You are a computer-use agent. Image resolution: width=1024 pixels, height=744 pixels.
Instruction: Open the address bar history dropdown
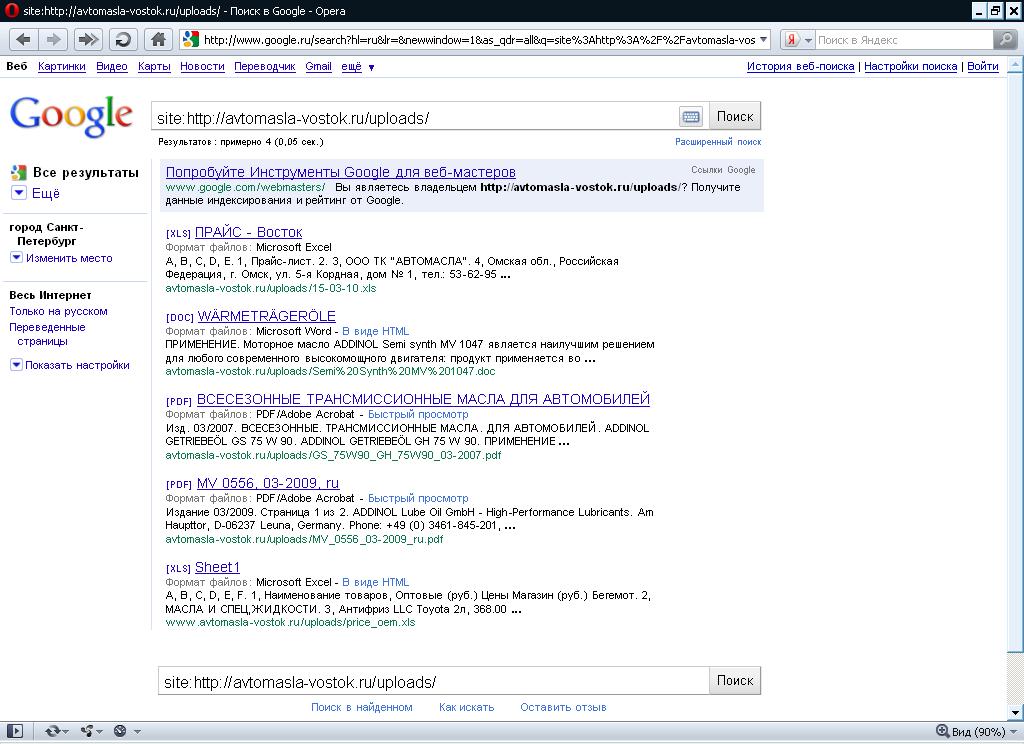763,40
